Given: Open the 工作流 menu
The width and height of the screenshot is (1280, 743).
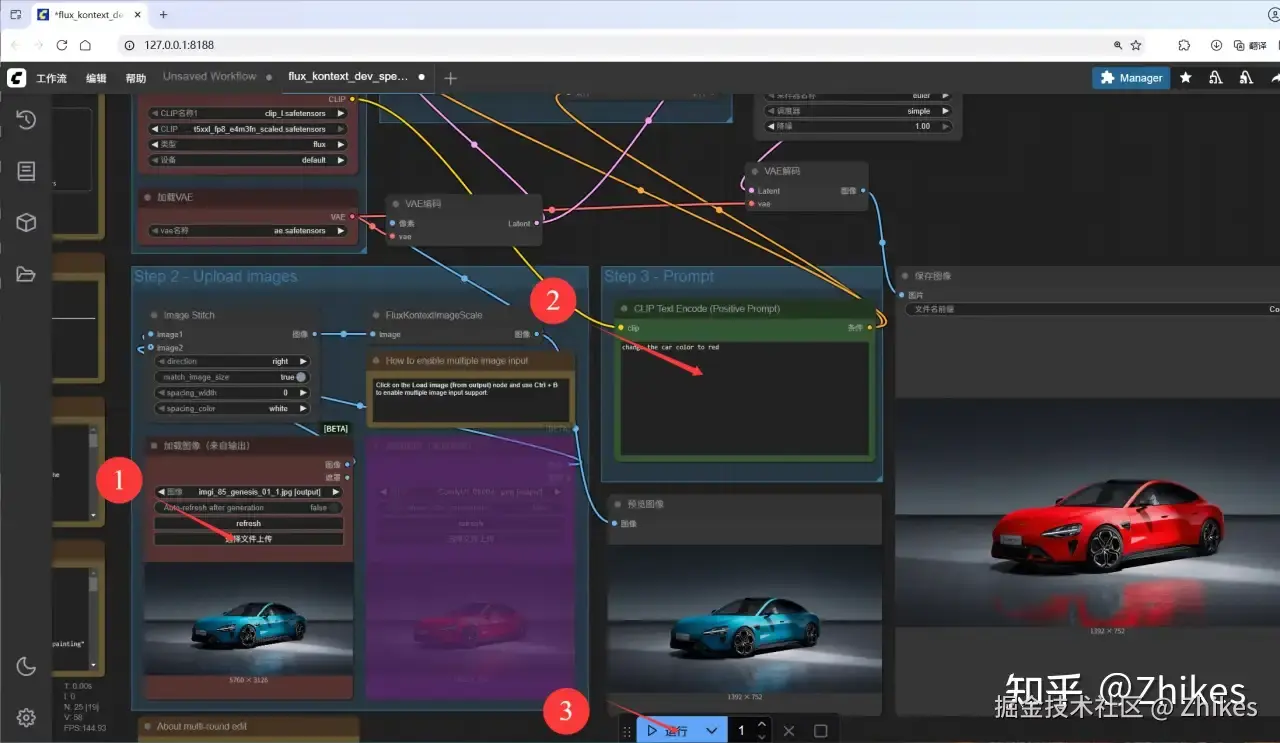Looking at the screenshot, I should click(51, 78).
